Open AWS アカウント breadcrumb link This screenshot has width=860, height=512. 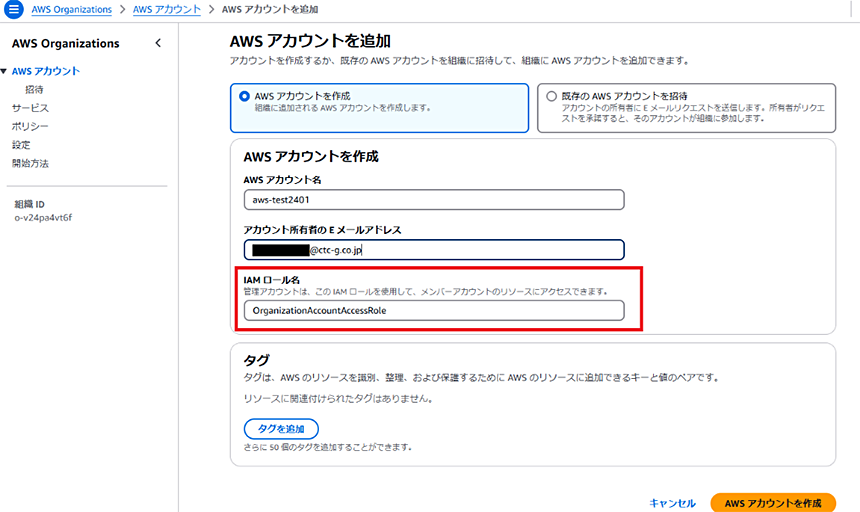pos(167,9)
